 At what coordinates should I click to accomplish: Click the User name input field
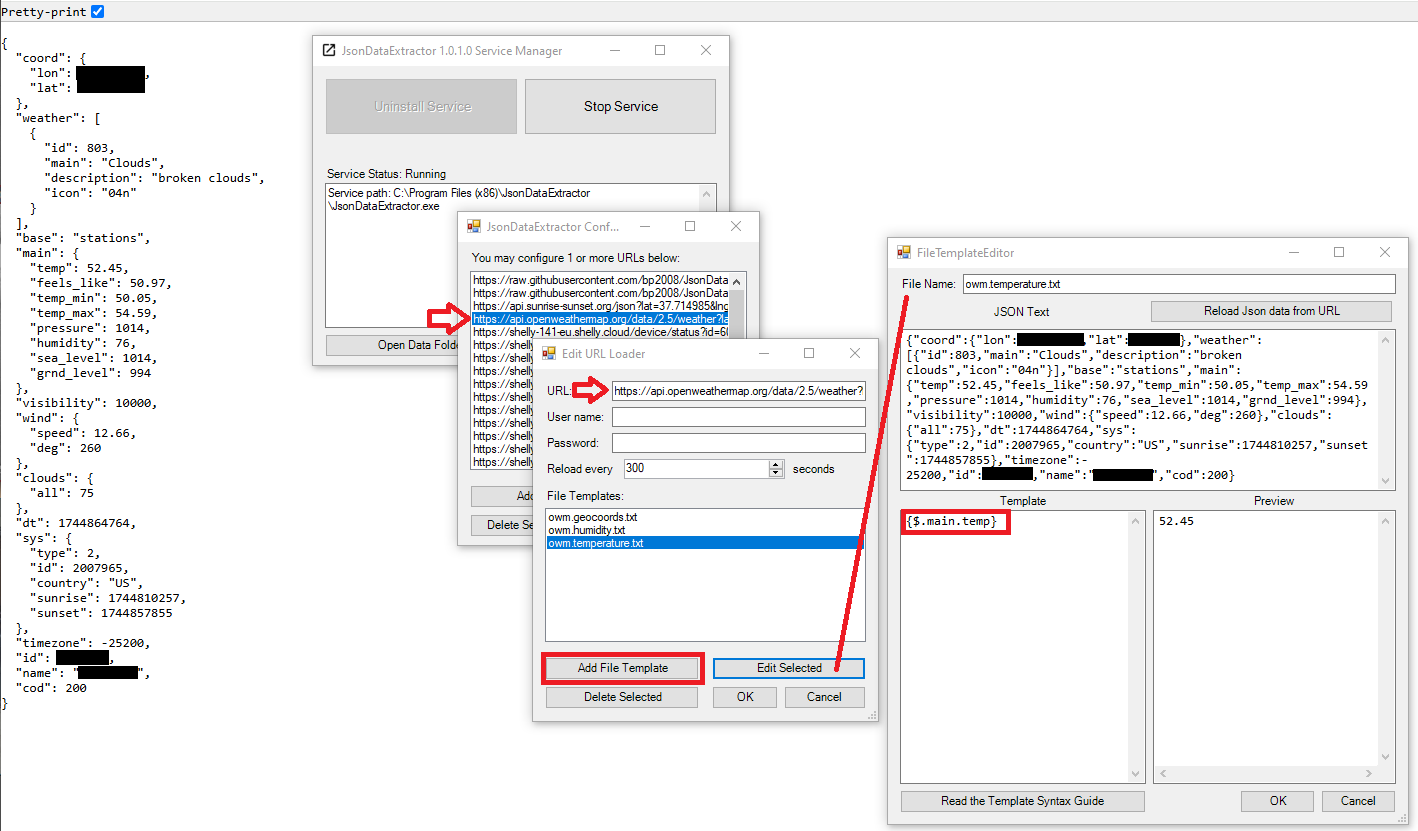[x=738, y=417]
